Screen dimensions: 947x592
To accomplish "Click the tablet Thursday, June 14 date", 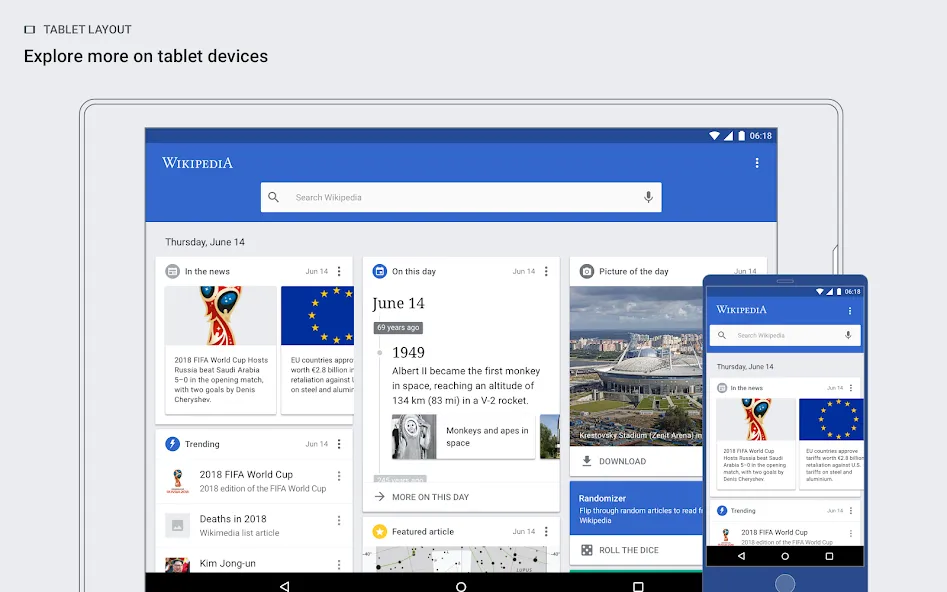I will (205, 242).
